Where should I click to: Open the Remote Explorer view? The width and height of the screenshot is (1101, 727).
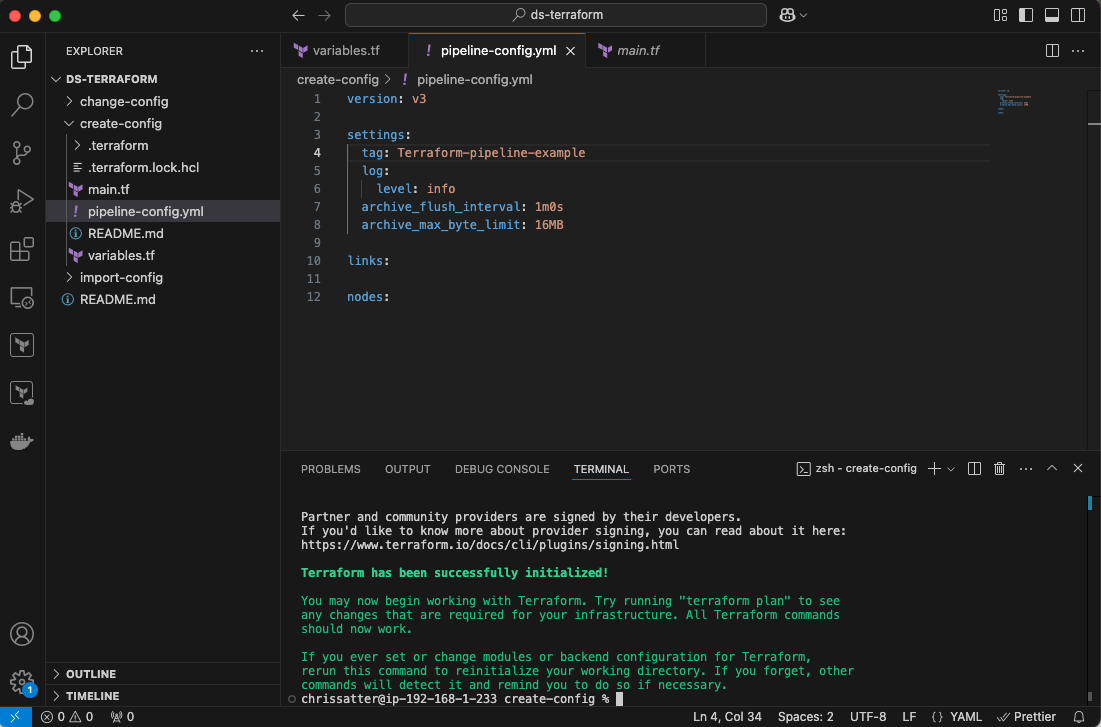(x=22, y=297)
